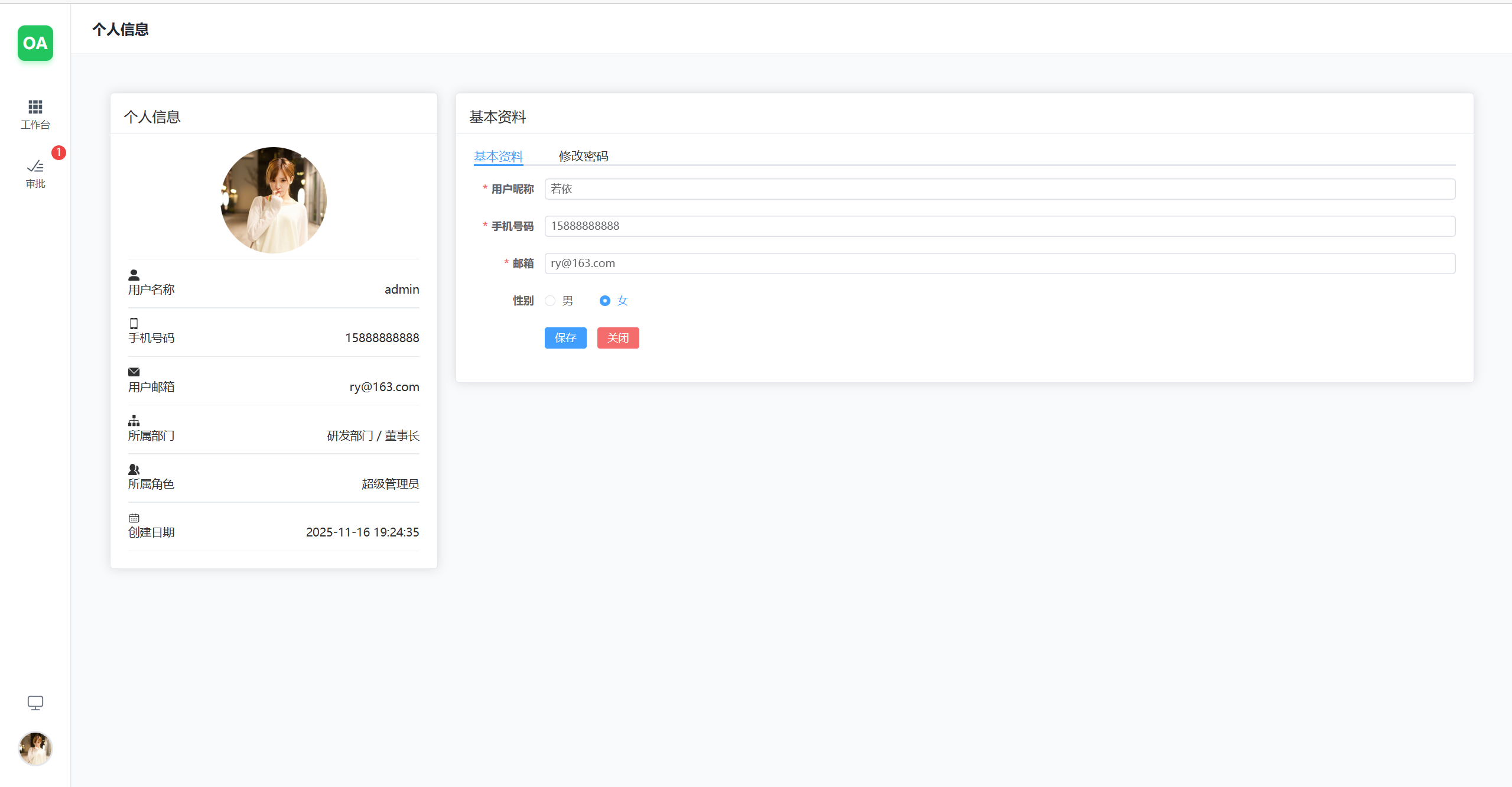1512x787 pixels.
Task: Click the date 2025-11-16 19:24:35
Action: coord(363,532)
